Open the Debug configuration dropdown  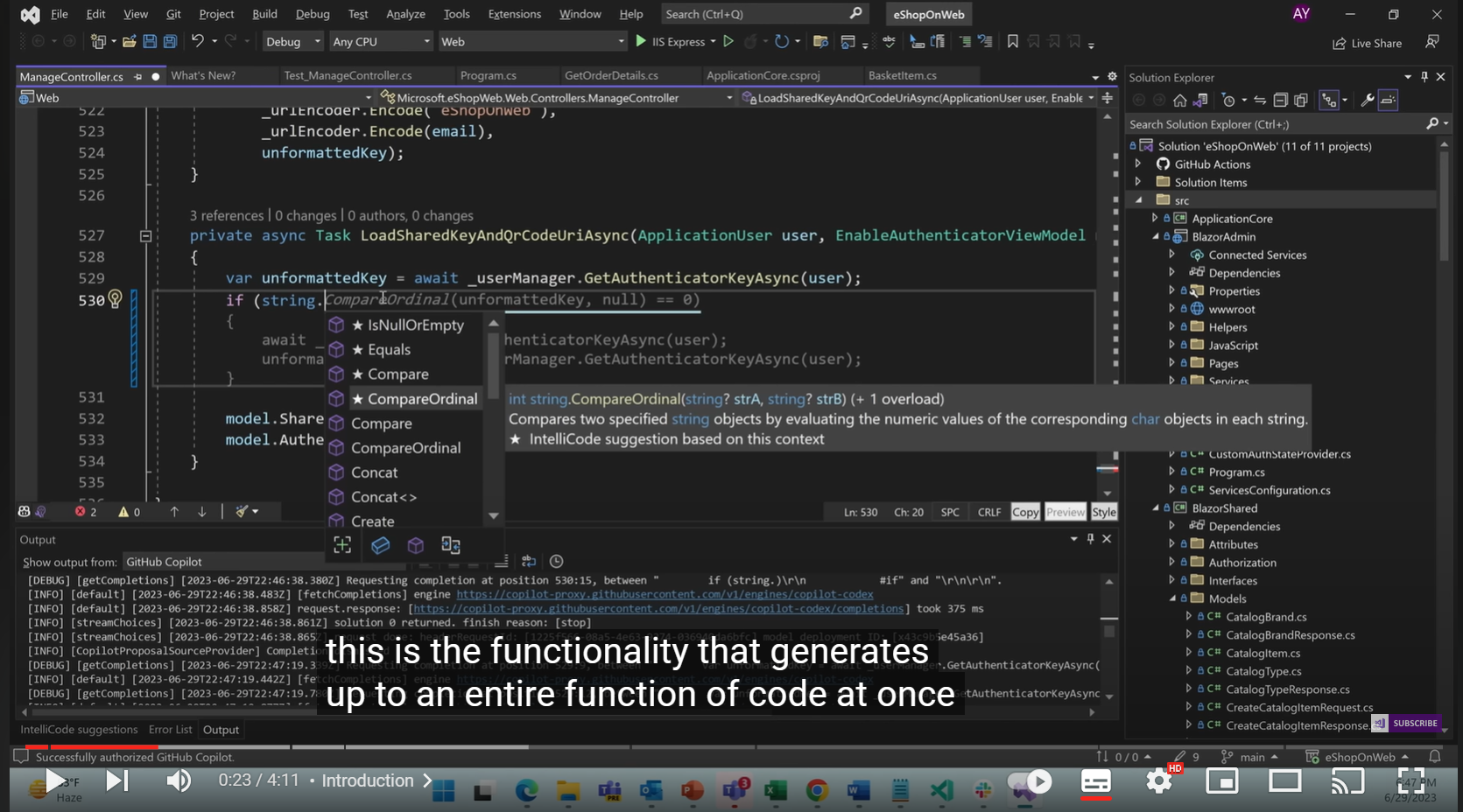pyautogui.click(x=292, y=41)
